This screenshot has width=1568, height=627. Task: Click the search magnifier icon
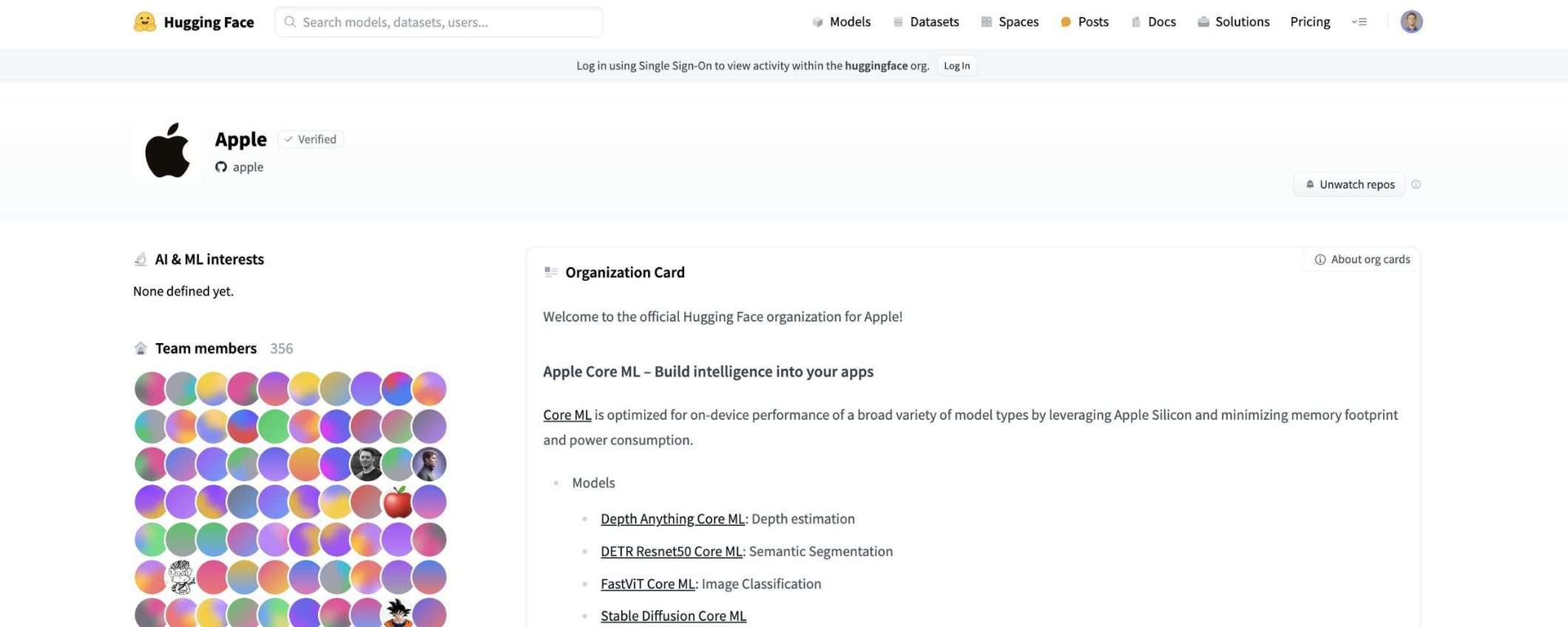tap(290, 22)
